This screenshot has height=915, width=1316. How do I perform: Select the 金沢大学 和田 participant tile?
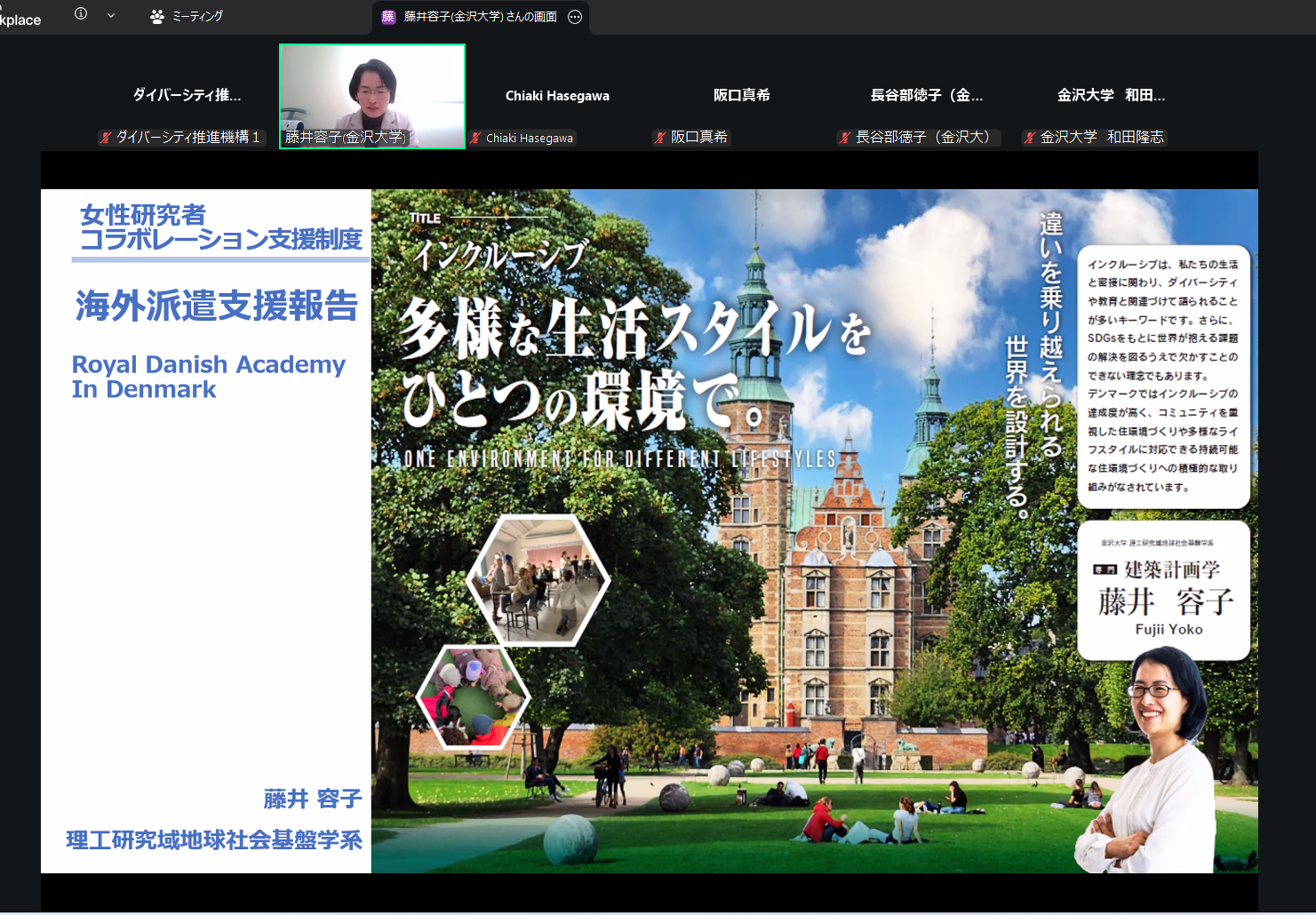tap(1111, 96)
